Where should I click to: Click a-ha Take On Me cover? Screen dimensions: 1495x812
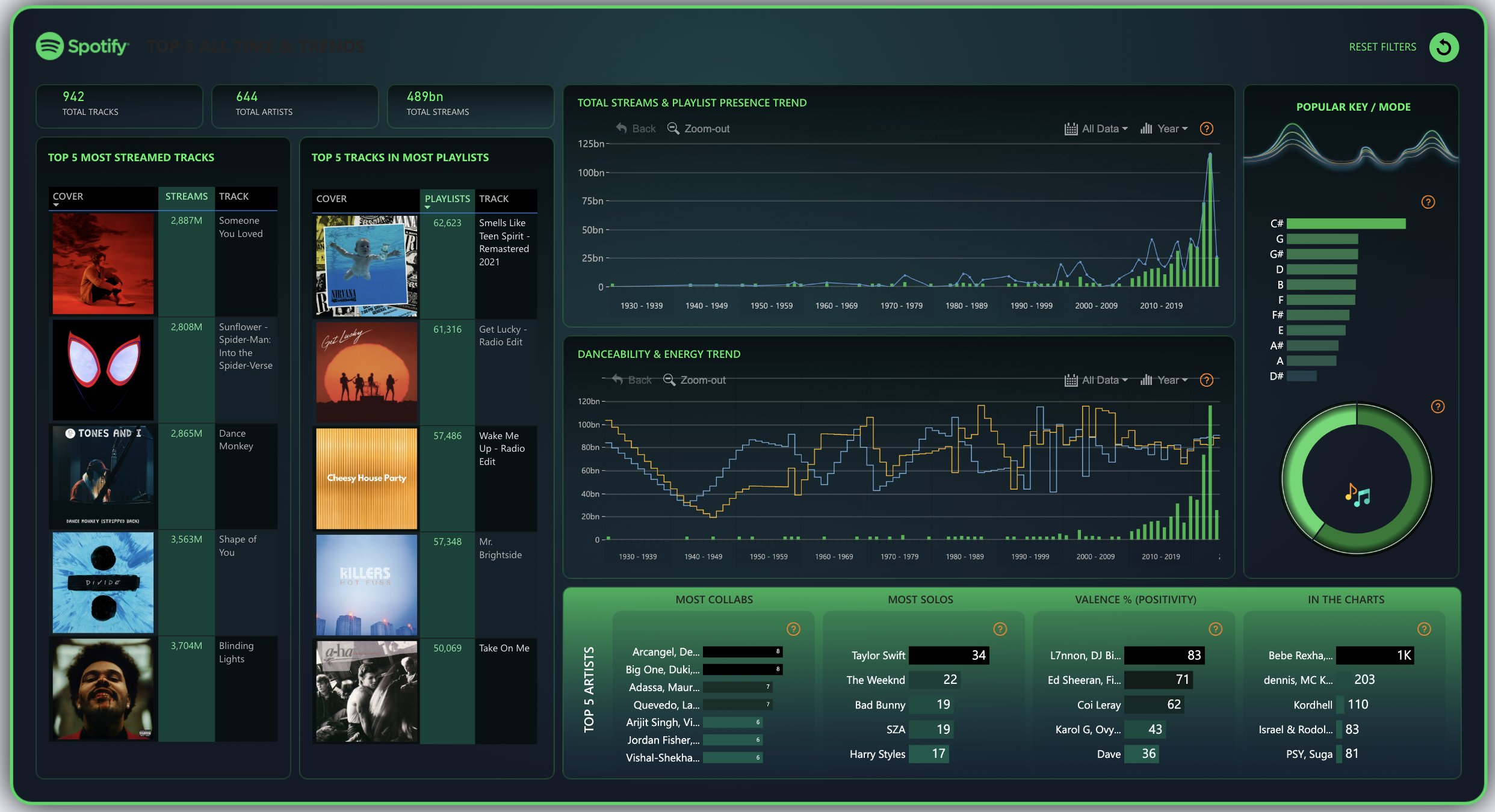tap(367, 691)
